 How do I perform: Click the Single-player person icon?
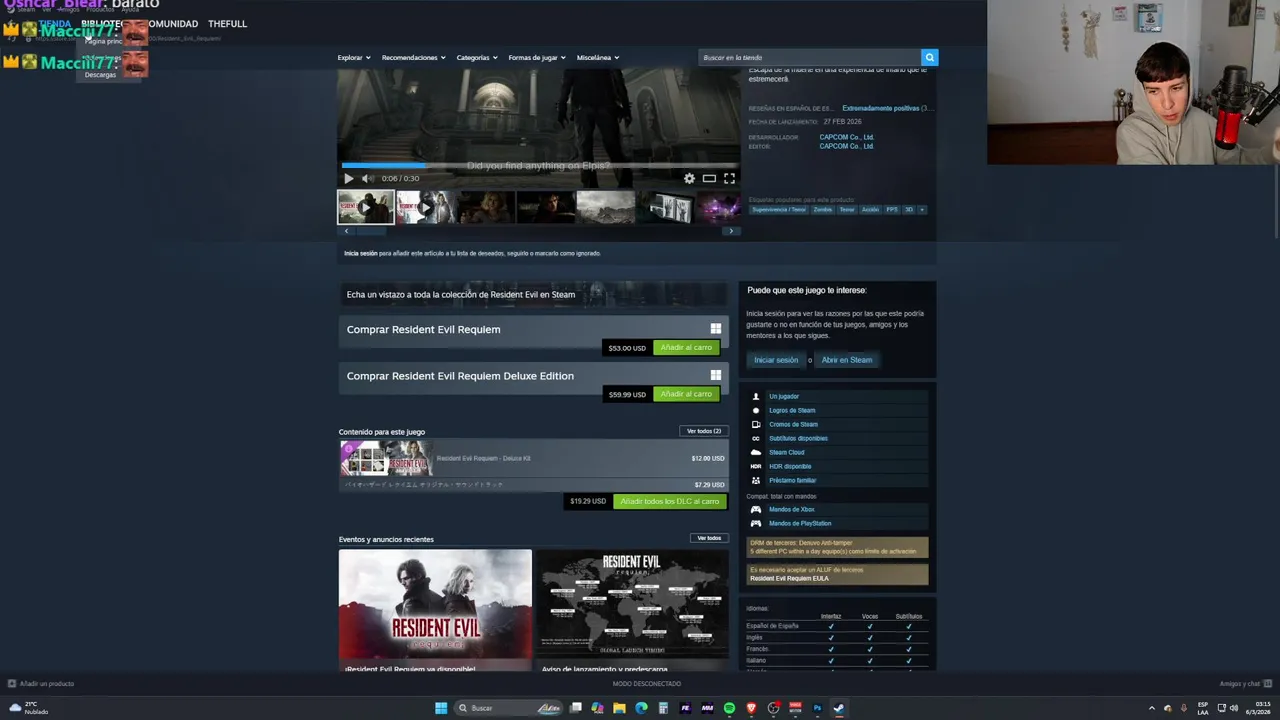tap(756, 396)
